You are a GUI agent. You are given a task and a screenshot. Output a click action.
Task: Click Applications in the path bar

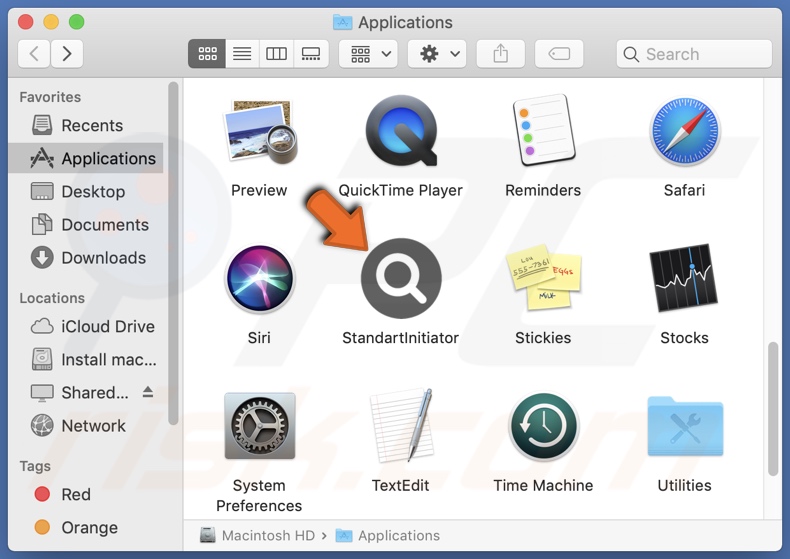pos(388,535)
